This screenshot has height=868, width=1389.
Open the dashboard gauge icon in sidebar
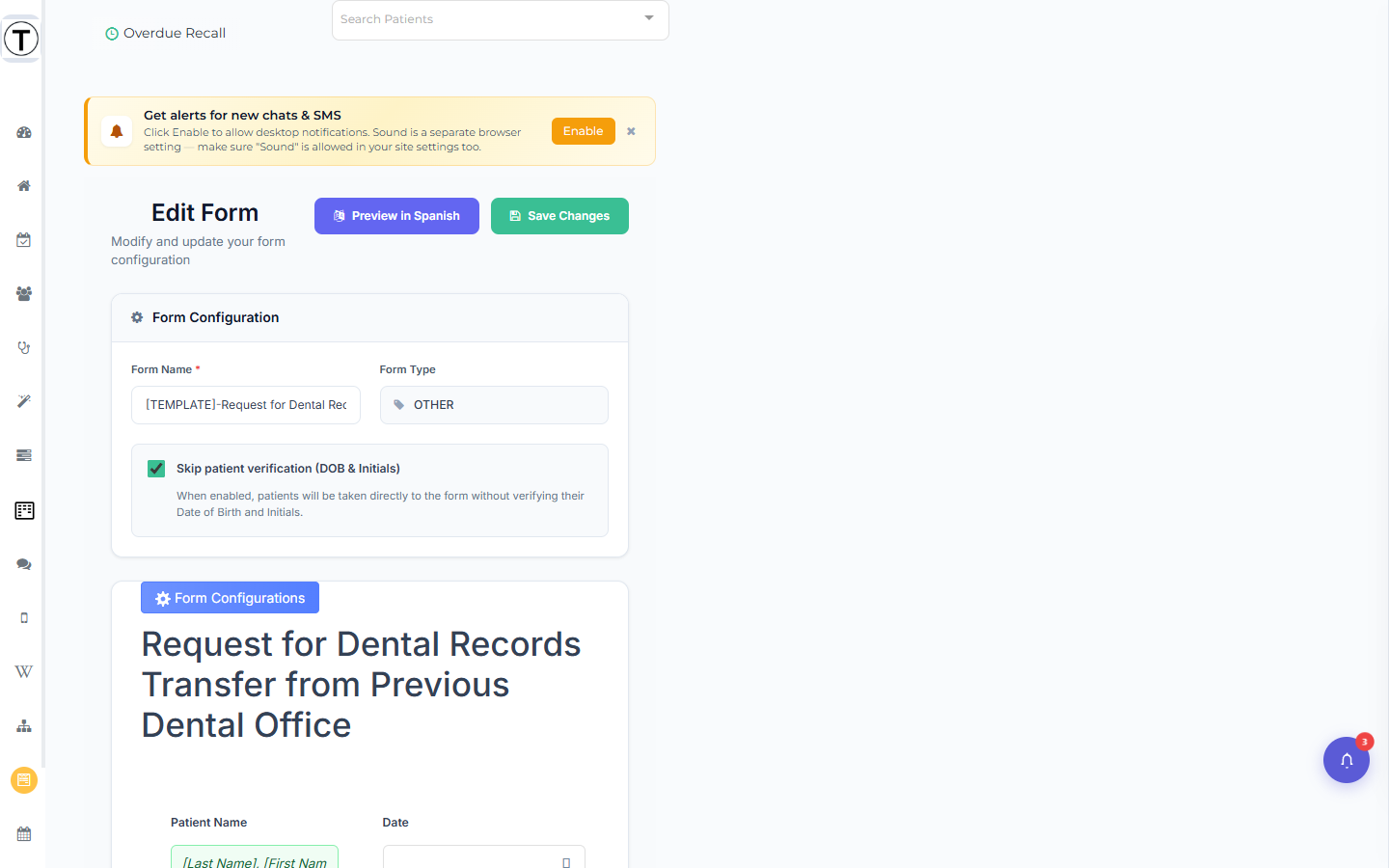(x=24, y=132)
